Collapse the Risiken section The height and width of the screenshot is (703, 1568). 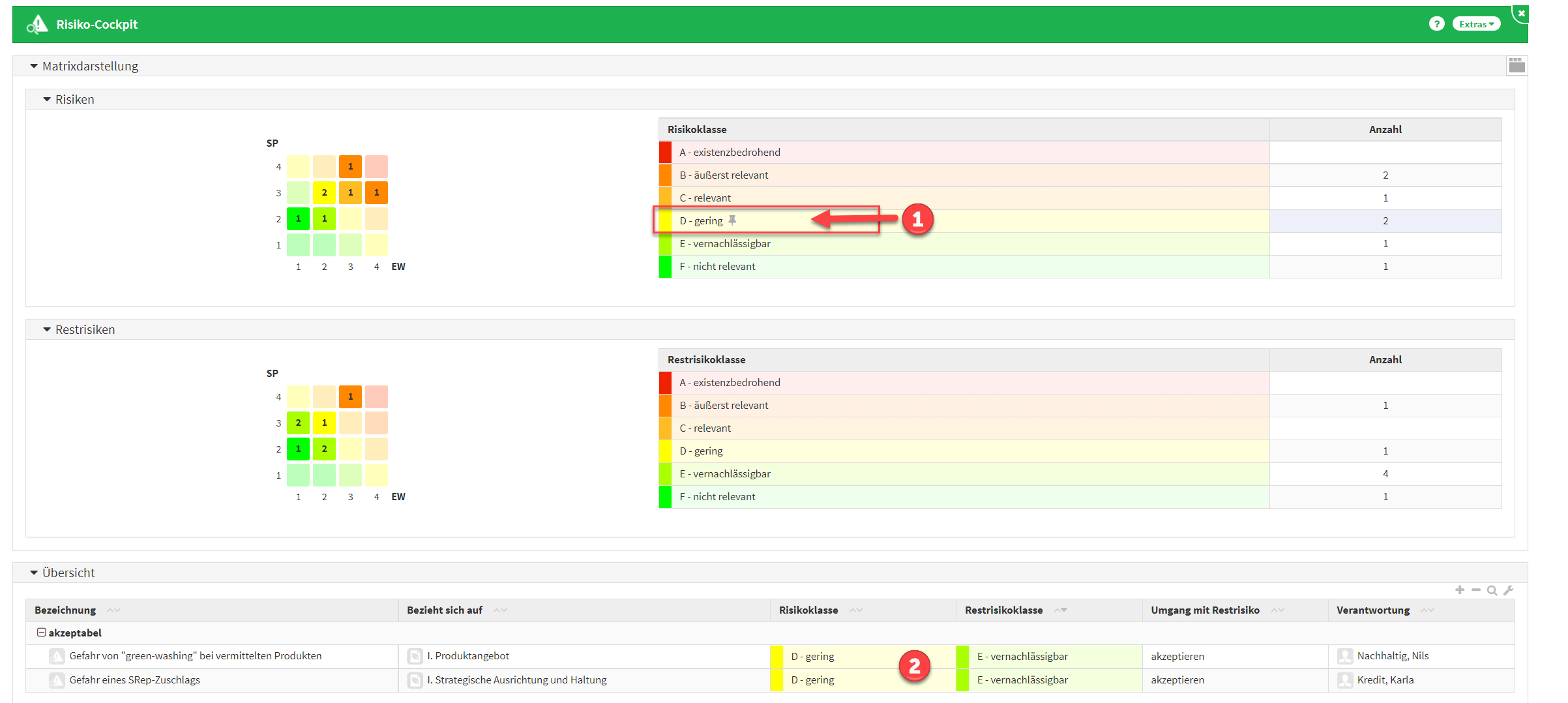(x=47, y=99)
